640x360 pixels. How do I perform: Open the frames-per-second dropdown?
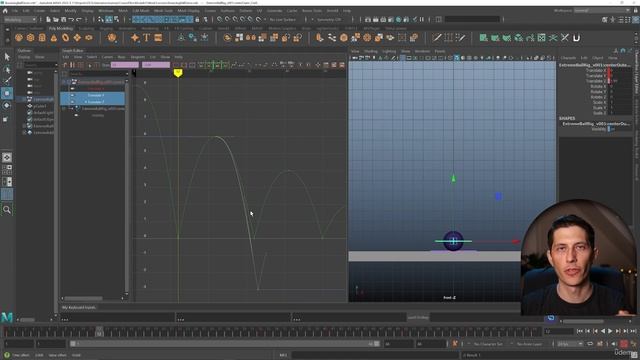pyautogui.click(x=570, y=344)
